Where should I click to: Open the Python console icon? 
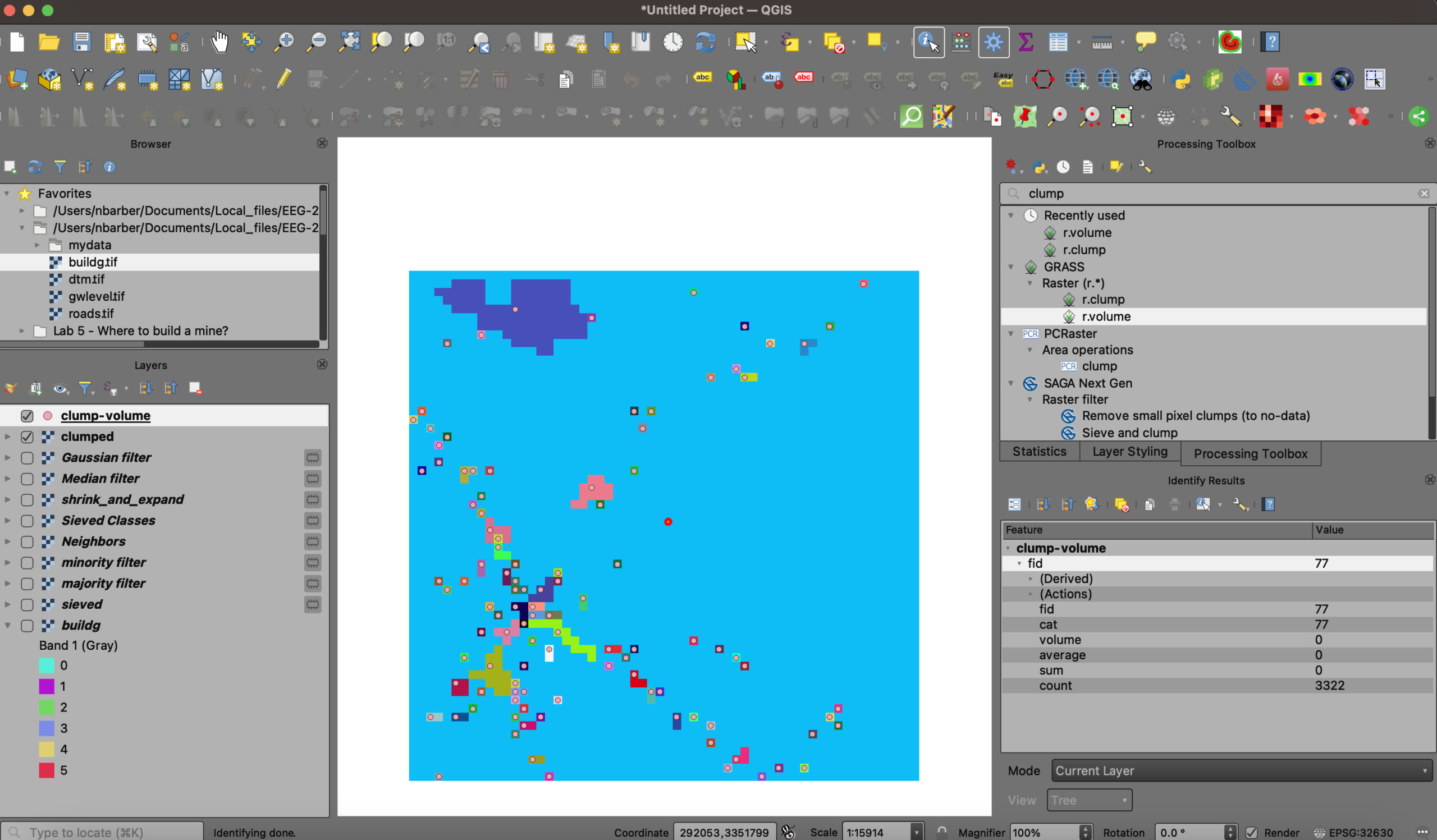tap(1181, 79)
